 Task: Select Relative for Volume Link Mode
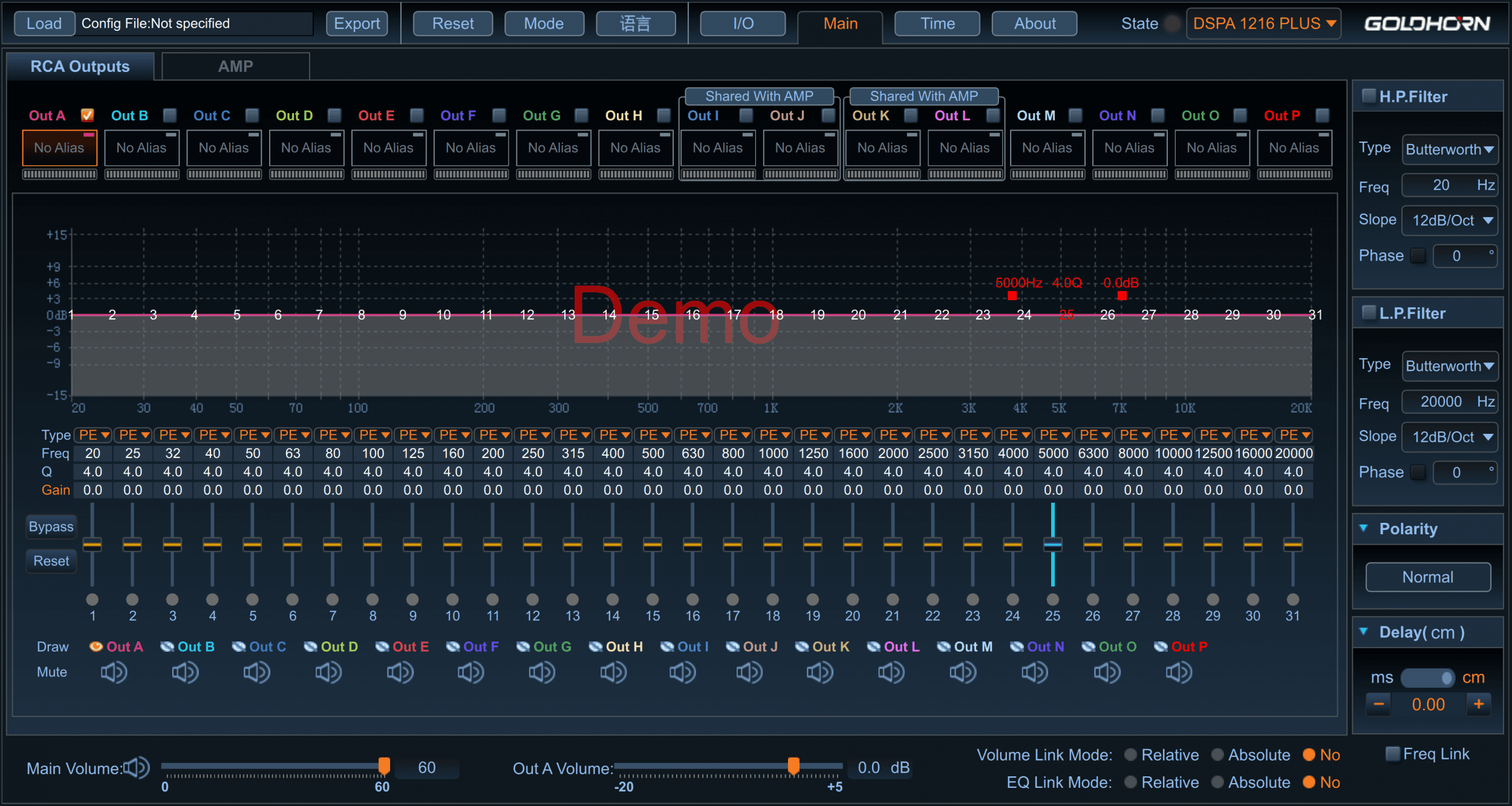click(x=1130, y=755)
